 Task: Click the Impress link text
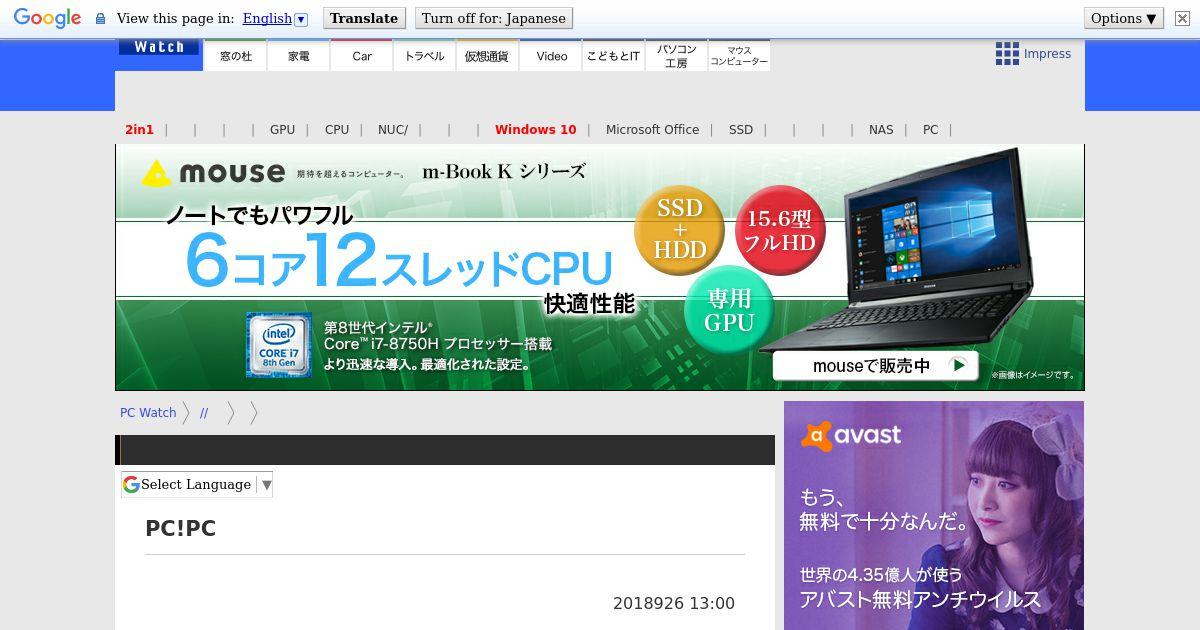tap(1047, 54)
